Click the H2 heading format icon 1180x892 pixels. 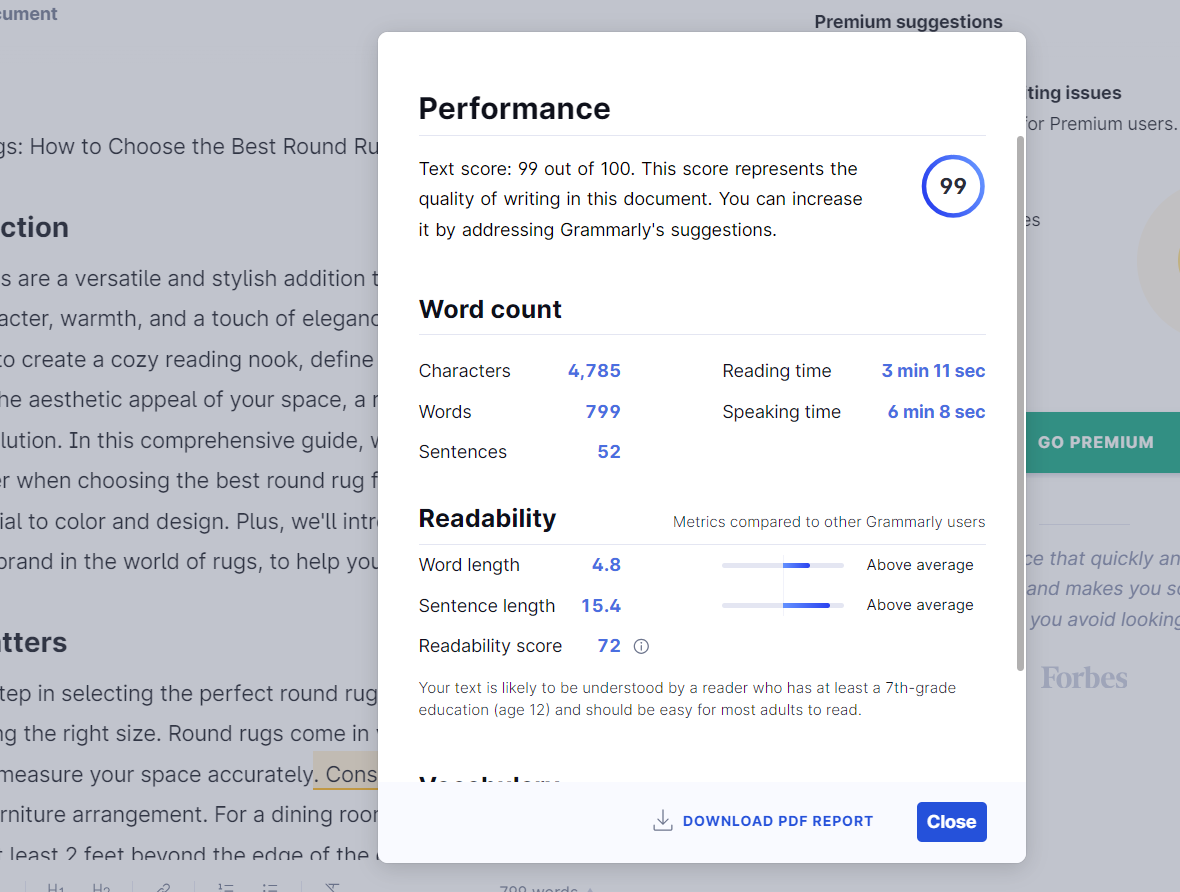pyautogui.click(x=101, y=887)
